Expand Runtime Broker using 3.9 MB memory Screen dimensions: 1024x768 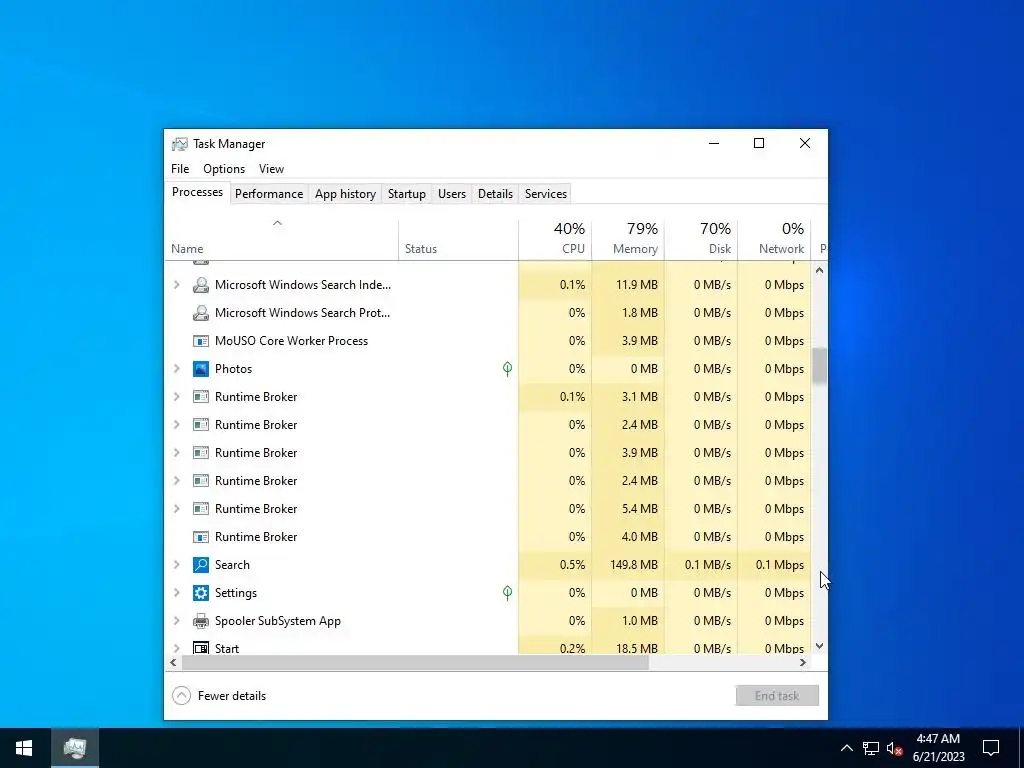(x=176, y=453)
